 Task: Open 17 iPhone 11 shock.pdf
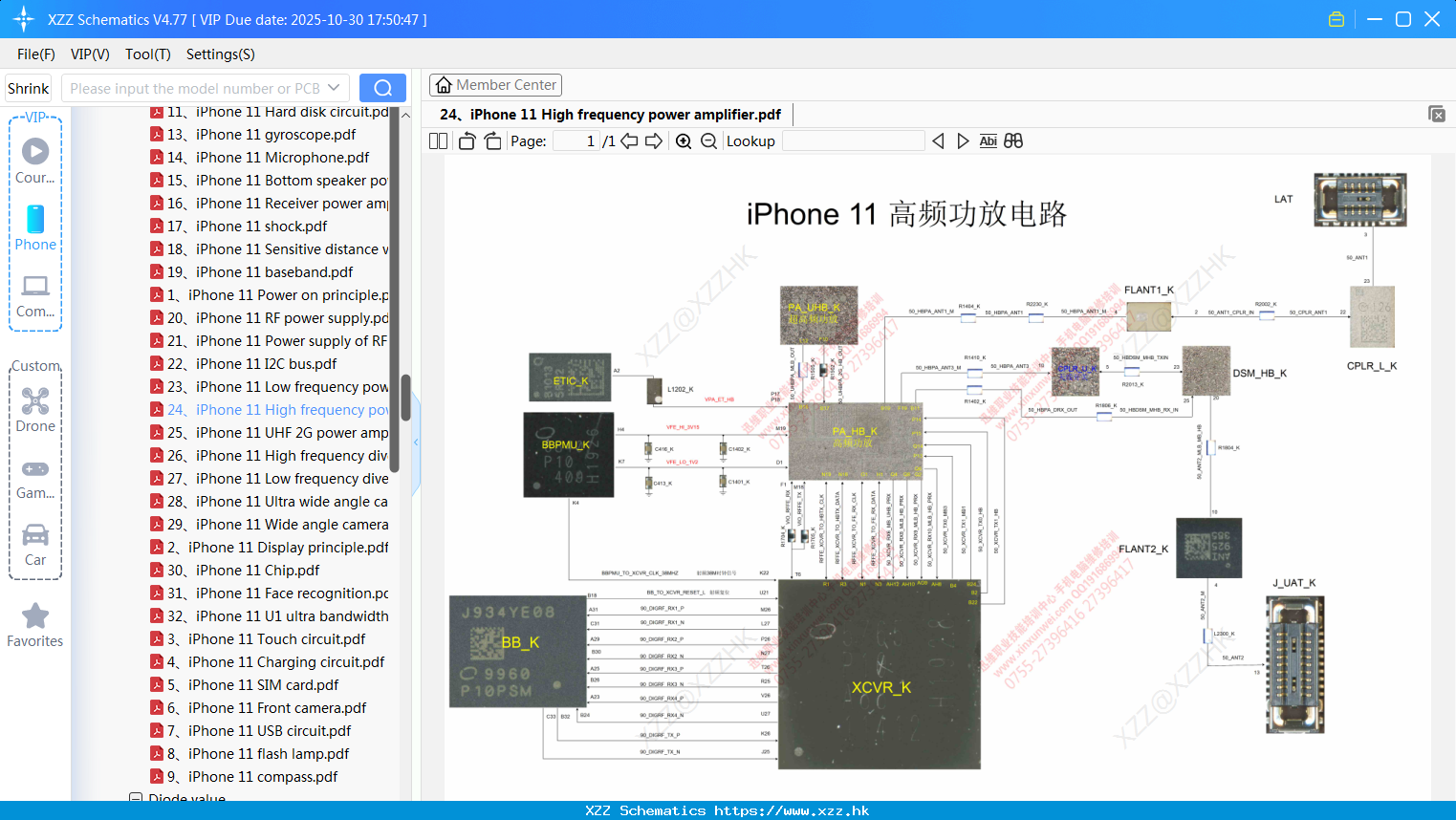pyautogui.click(x=238, y=227)
